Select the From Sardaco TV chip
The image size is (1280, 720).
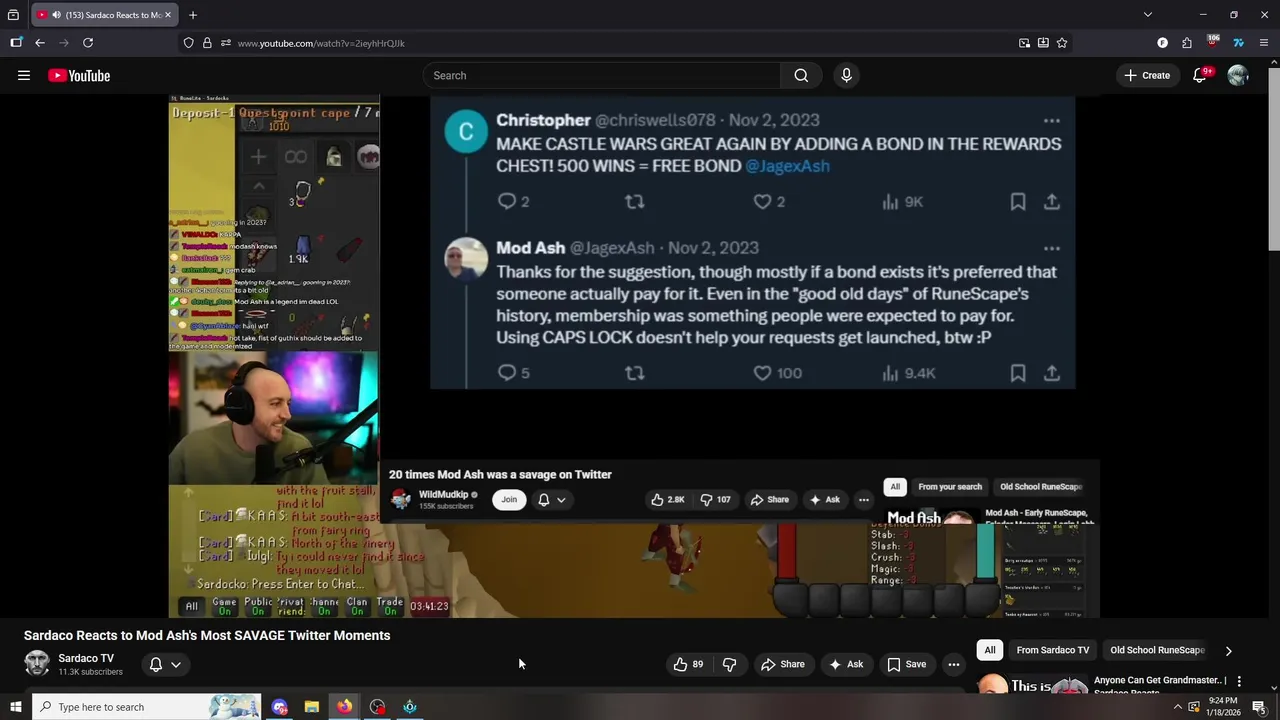[1052, 650]
